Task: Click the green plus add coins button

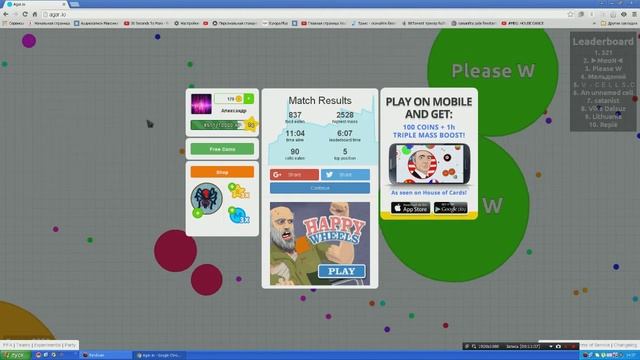Action: tap(249, 99)
